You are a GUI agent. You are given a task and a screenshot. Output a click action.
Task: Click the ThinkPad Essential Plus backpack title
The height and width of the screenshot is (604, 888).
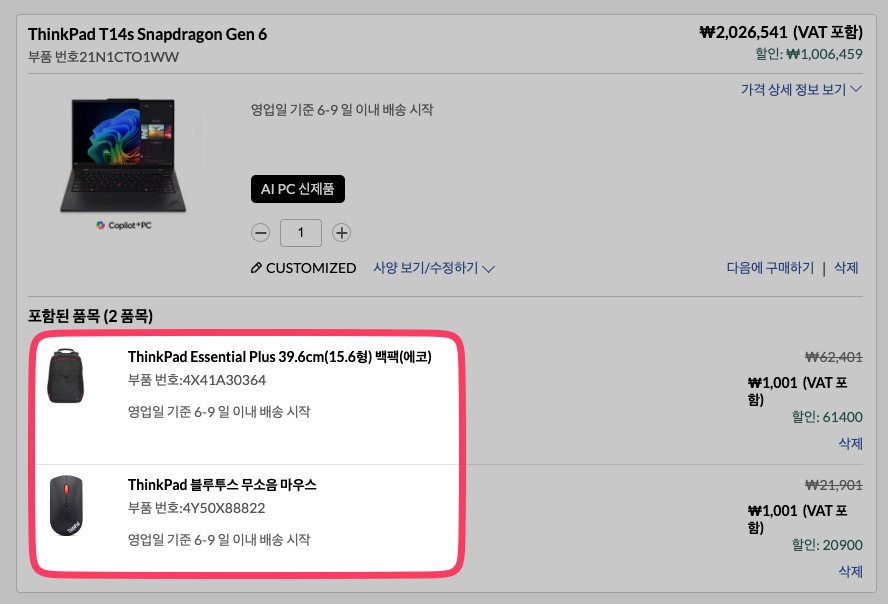tap(280, 357)
